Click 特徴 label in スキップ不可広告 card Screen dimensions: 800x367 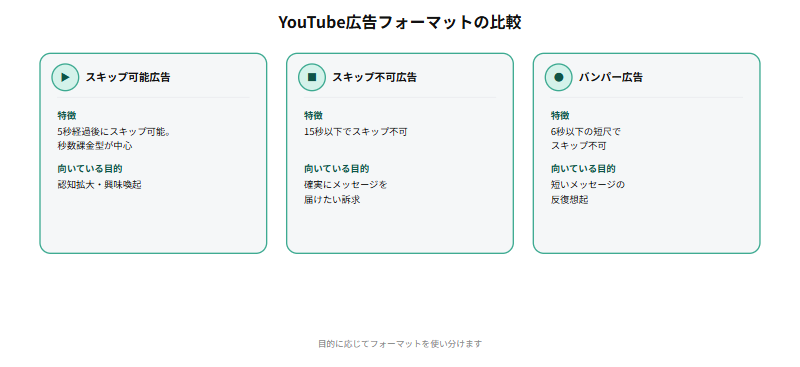click(313, 116)
